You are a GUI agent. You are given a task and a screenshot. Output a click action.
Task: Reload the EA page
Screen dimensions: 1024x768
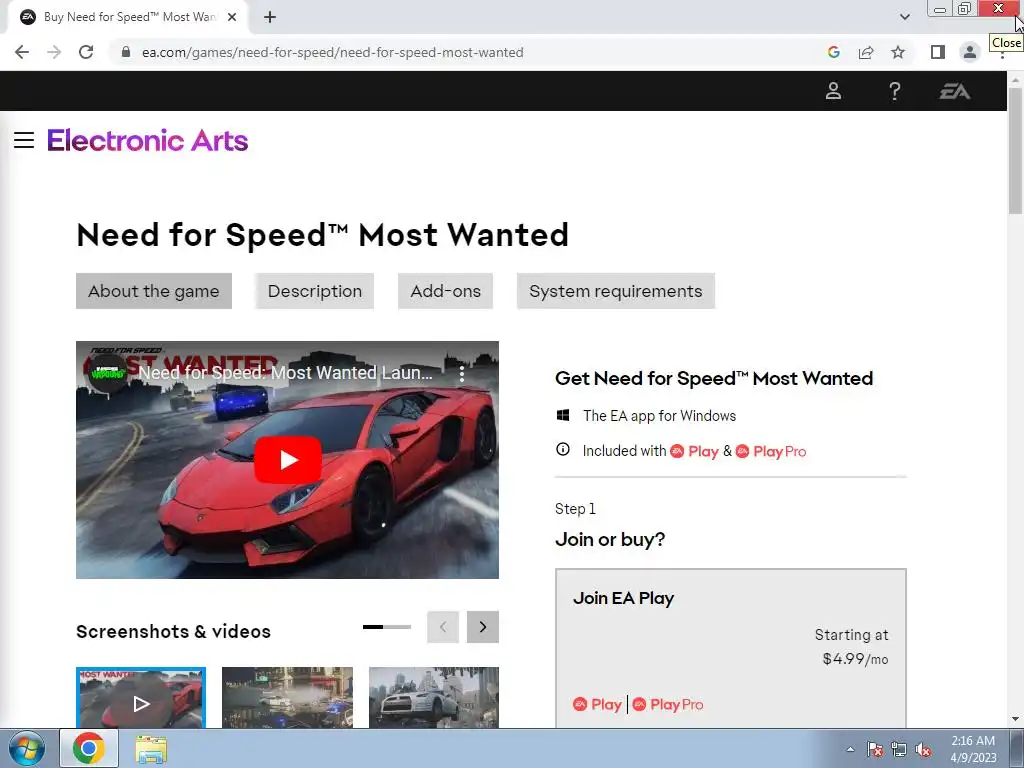click(x=86, y=52)
